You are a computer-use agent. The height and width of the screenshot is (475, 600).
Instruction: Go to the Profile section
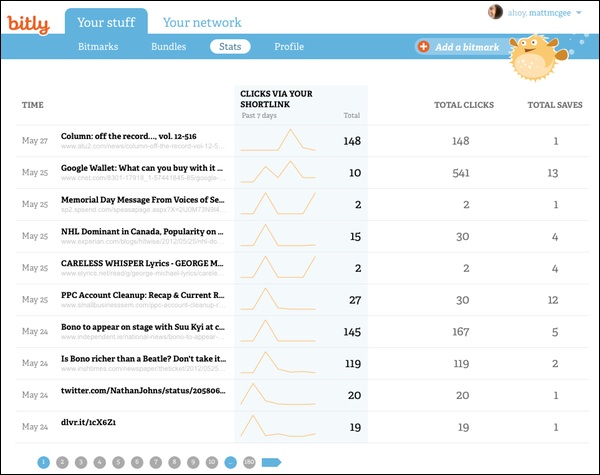point(289,47)
